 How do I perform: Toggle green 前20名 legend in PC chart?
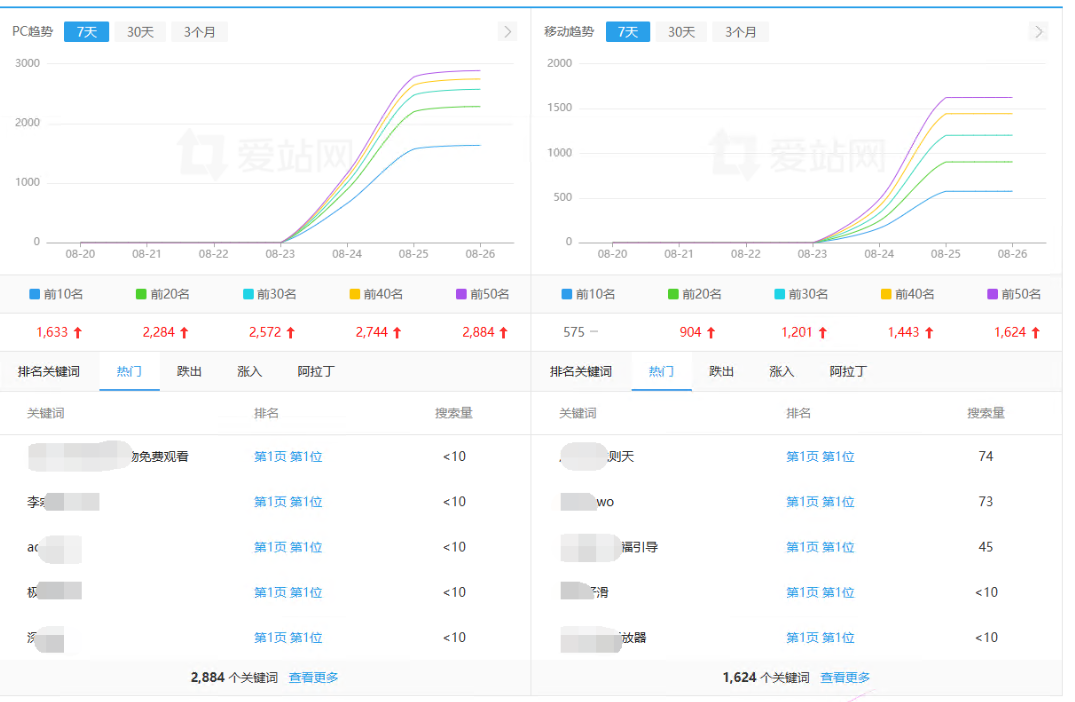point(162,294)
